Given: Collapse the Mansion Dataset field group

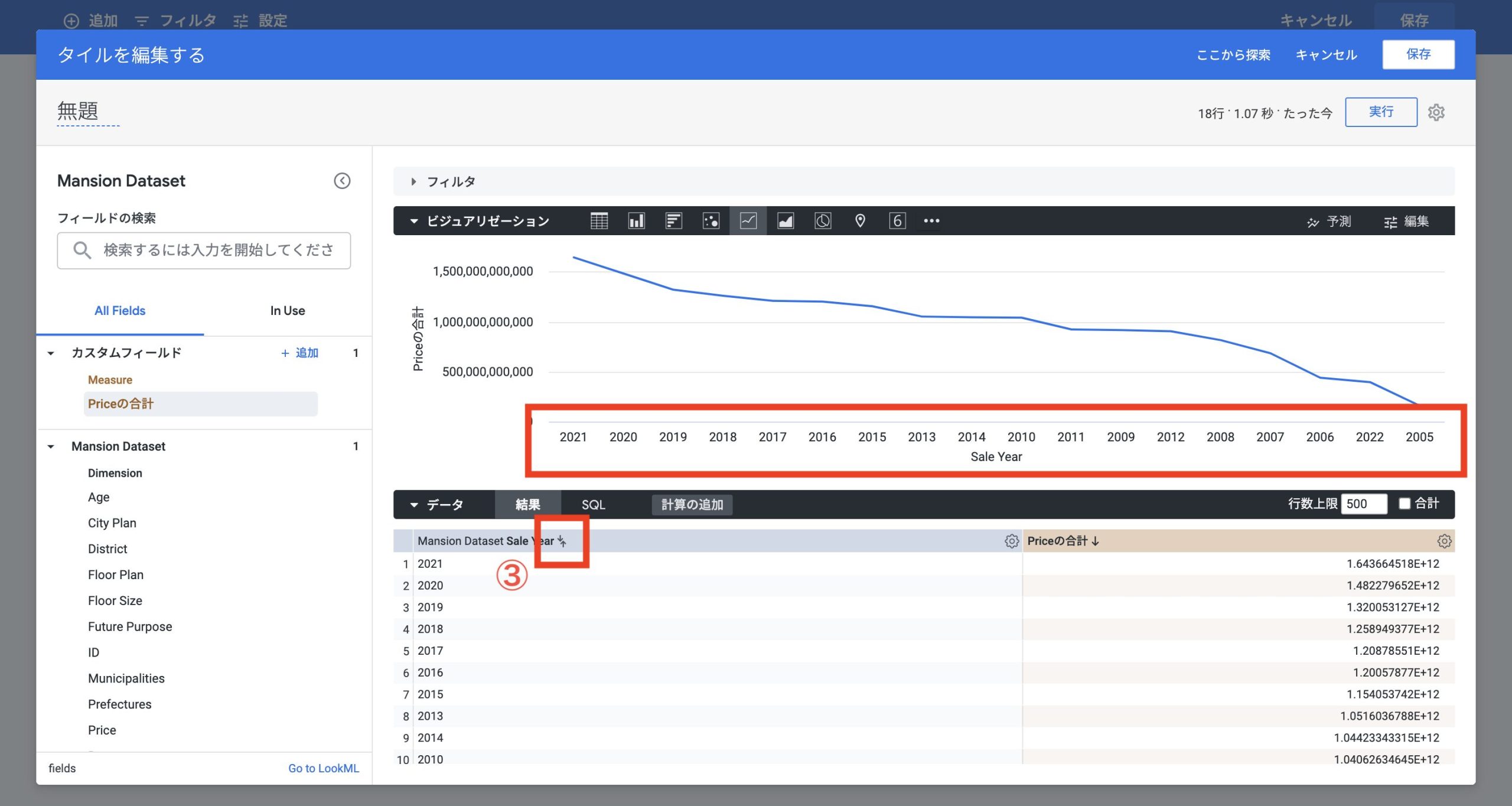Looking at the screenshot, I should (x=51, y=447).
